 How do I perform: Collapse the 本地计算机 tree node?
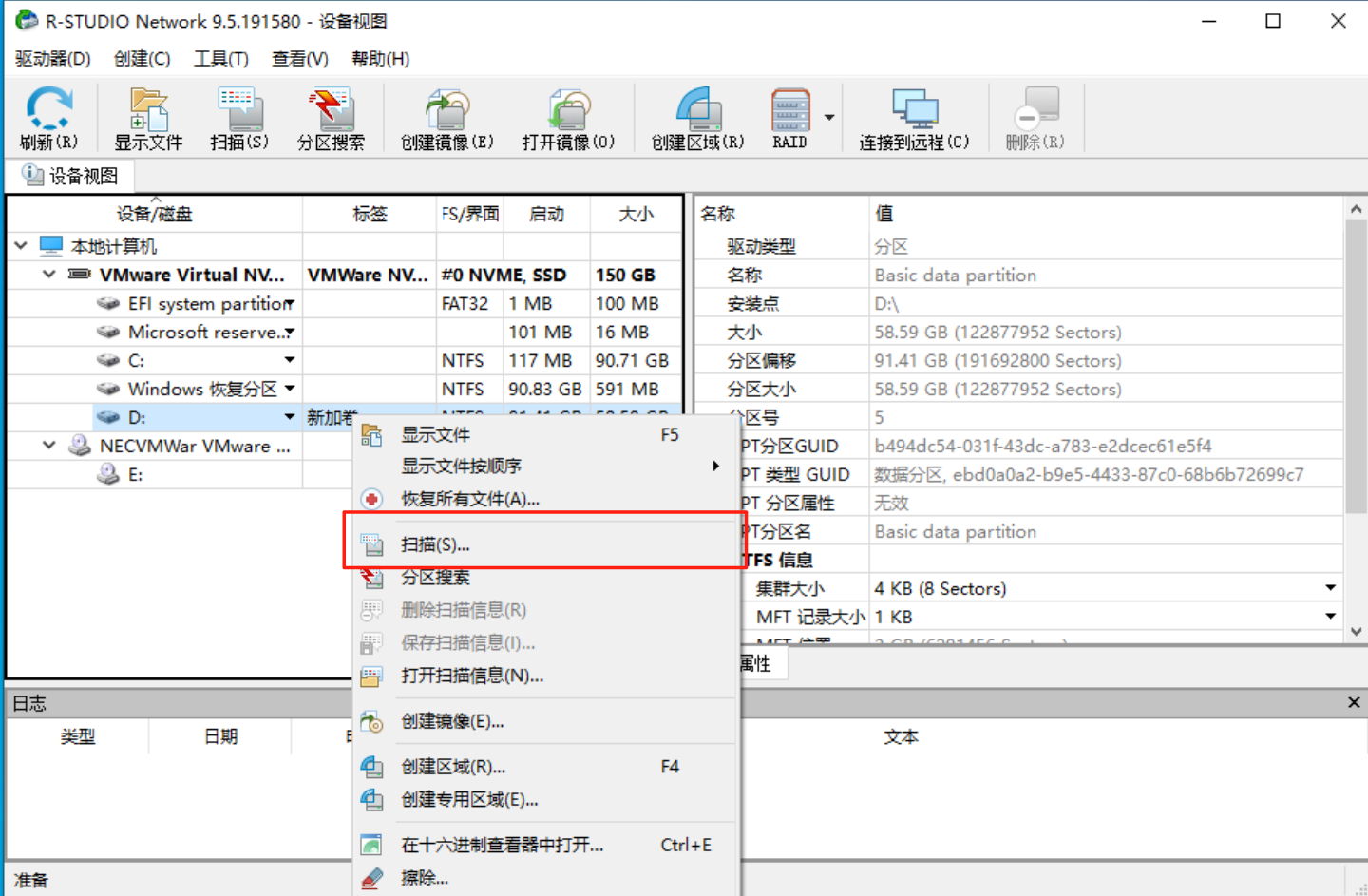(21, 246)
